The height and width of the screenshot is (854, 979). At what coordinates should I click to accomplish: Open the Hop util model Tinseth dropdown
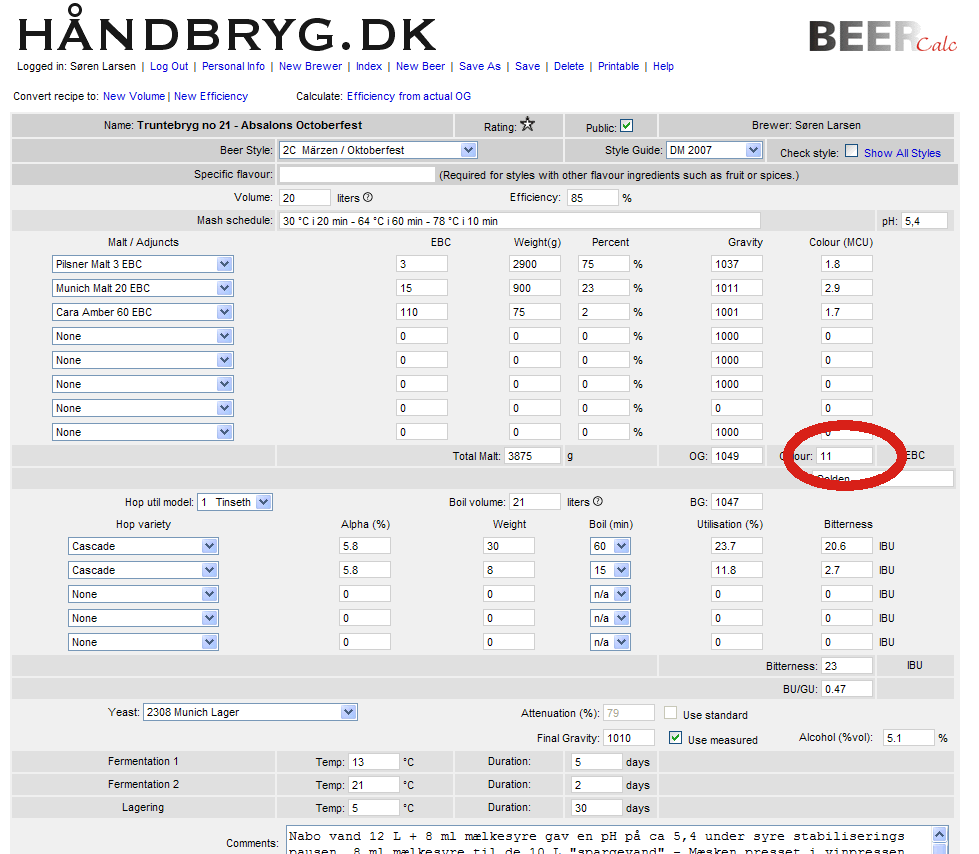click(x=235, y=502)
